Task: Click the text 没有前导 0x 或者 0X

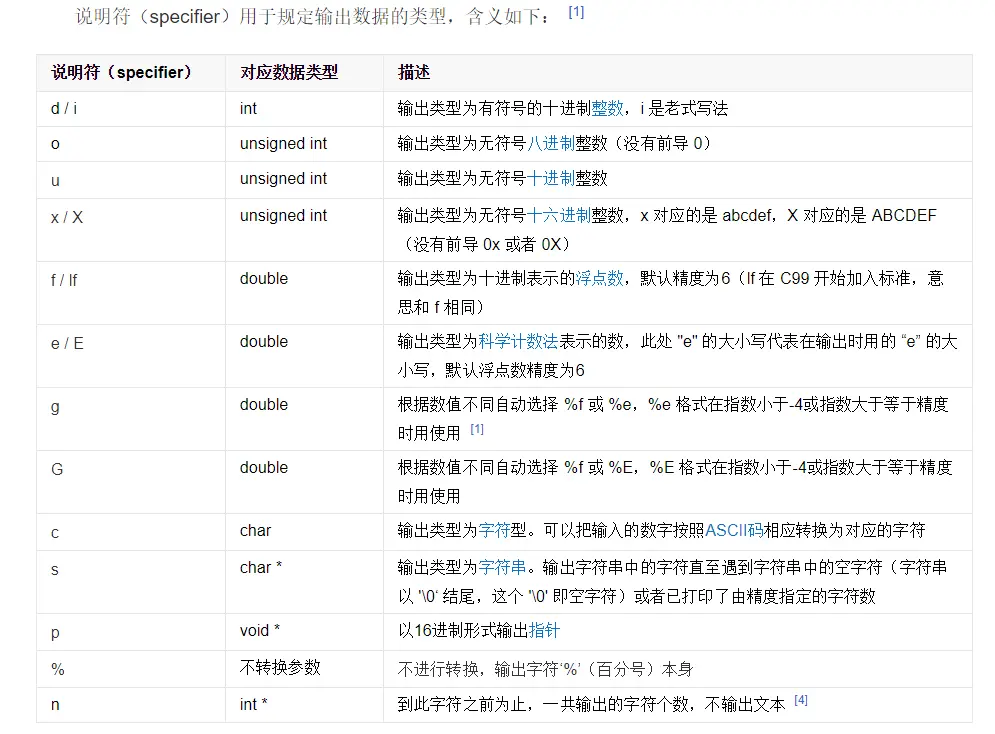Action: coord(487,244)
